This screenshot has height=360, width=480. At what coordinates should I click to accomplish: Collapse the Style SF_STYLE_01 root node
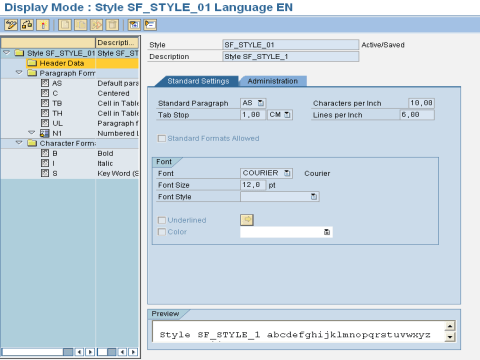(7, 53)
